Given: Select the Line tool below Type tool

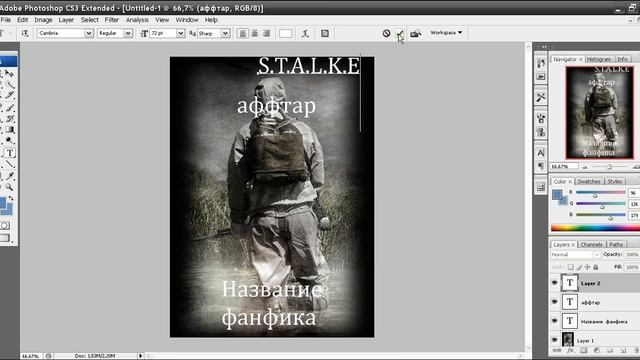Looking at the screenshot, I should coord(10,164).
